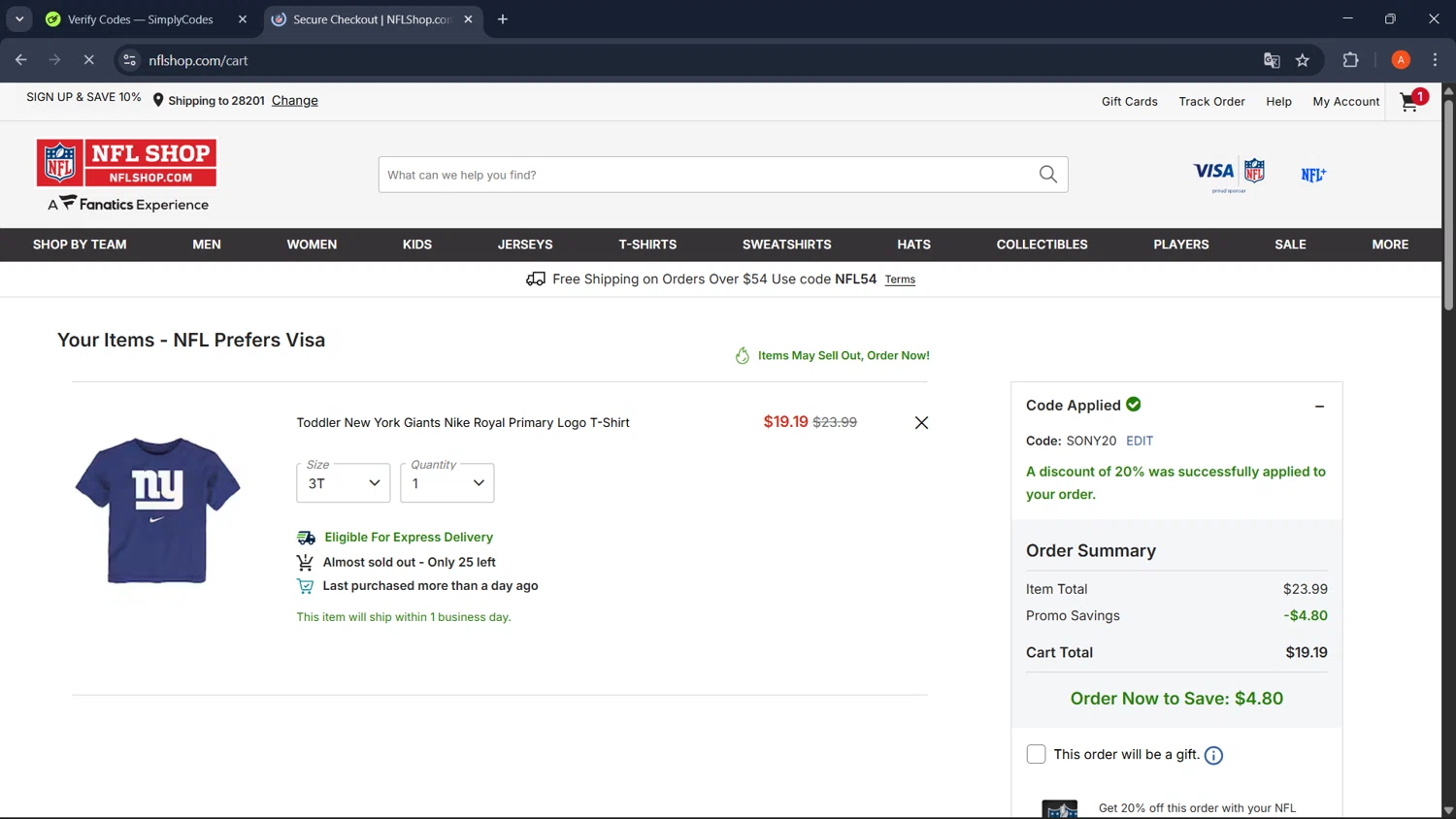Click SIGN UP & SAVE 10%
This screenshot has width=1456, height=819.
(x=83, y=97)
